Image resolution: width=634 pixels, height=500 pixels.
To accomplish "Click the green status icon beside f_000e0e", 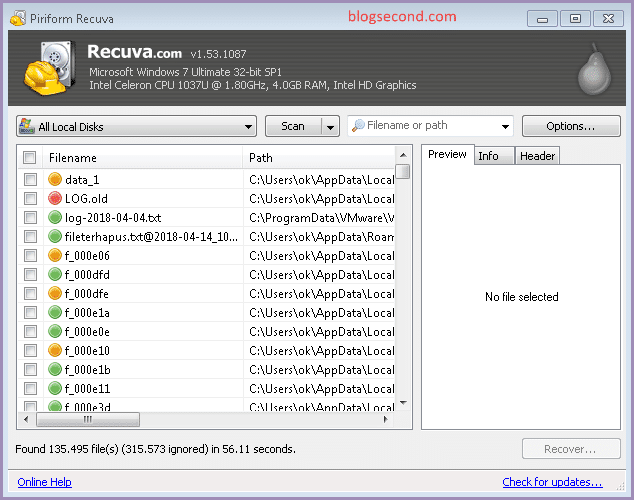I will point(55,331).
